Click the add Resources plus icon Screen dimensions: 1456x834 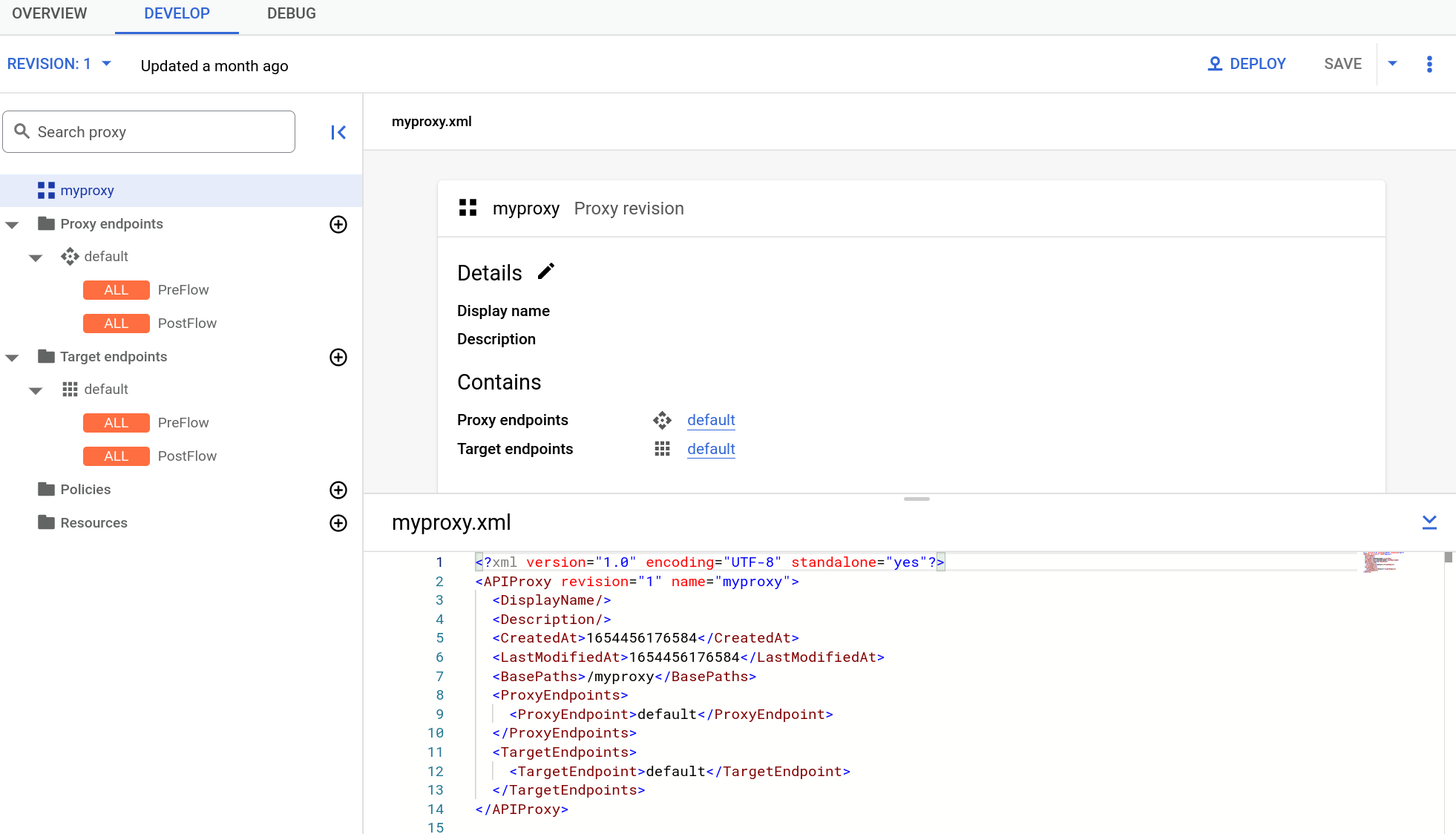pyautogui.click(x=338, y=522)
